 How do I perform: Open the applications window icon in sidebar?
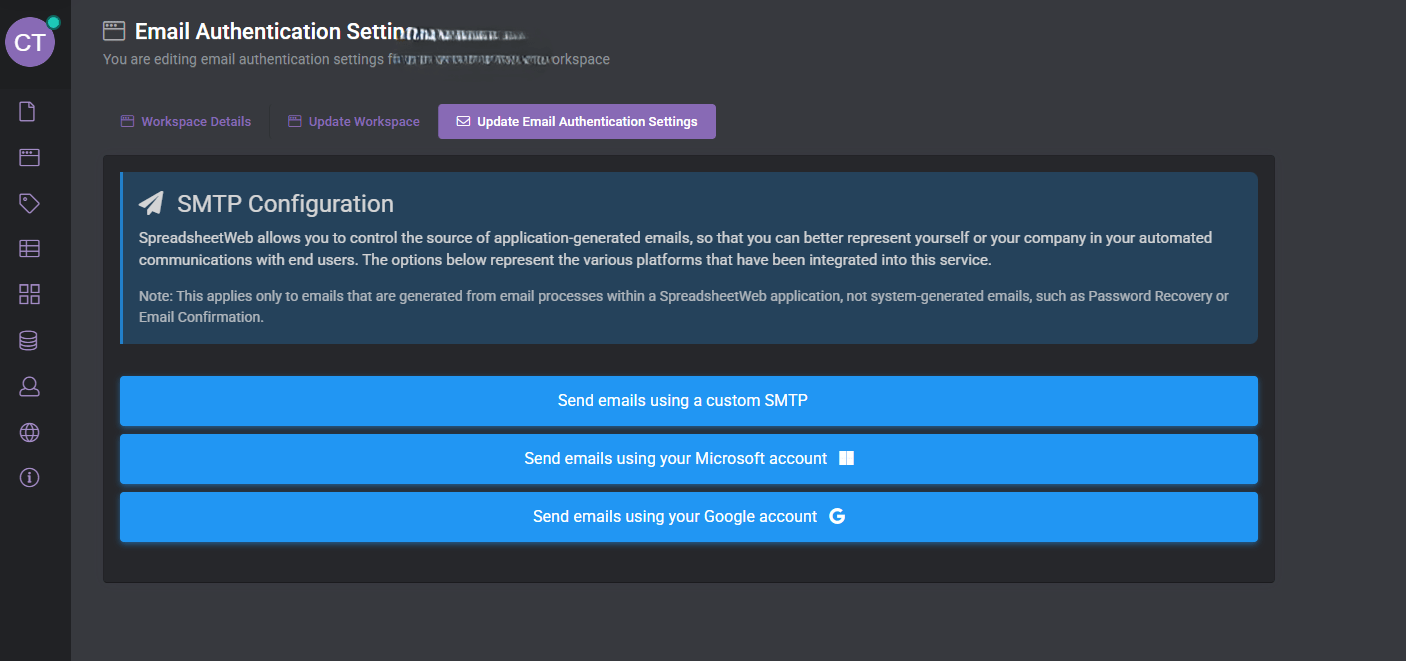point(29,157)
